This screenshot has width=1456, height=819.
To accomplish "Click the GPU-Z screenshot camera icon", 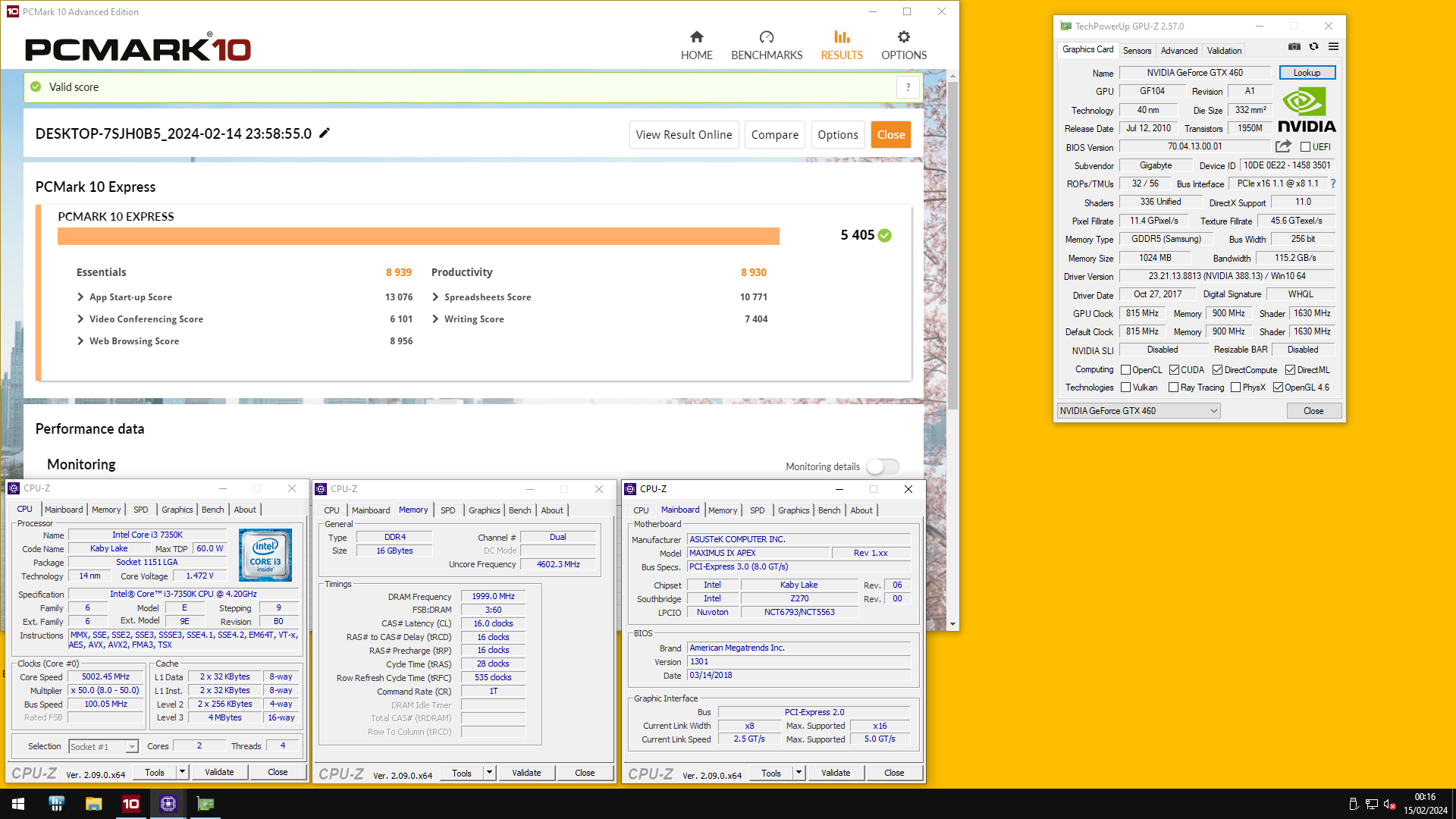I will point(1294,47).
